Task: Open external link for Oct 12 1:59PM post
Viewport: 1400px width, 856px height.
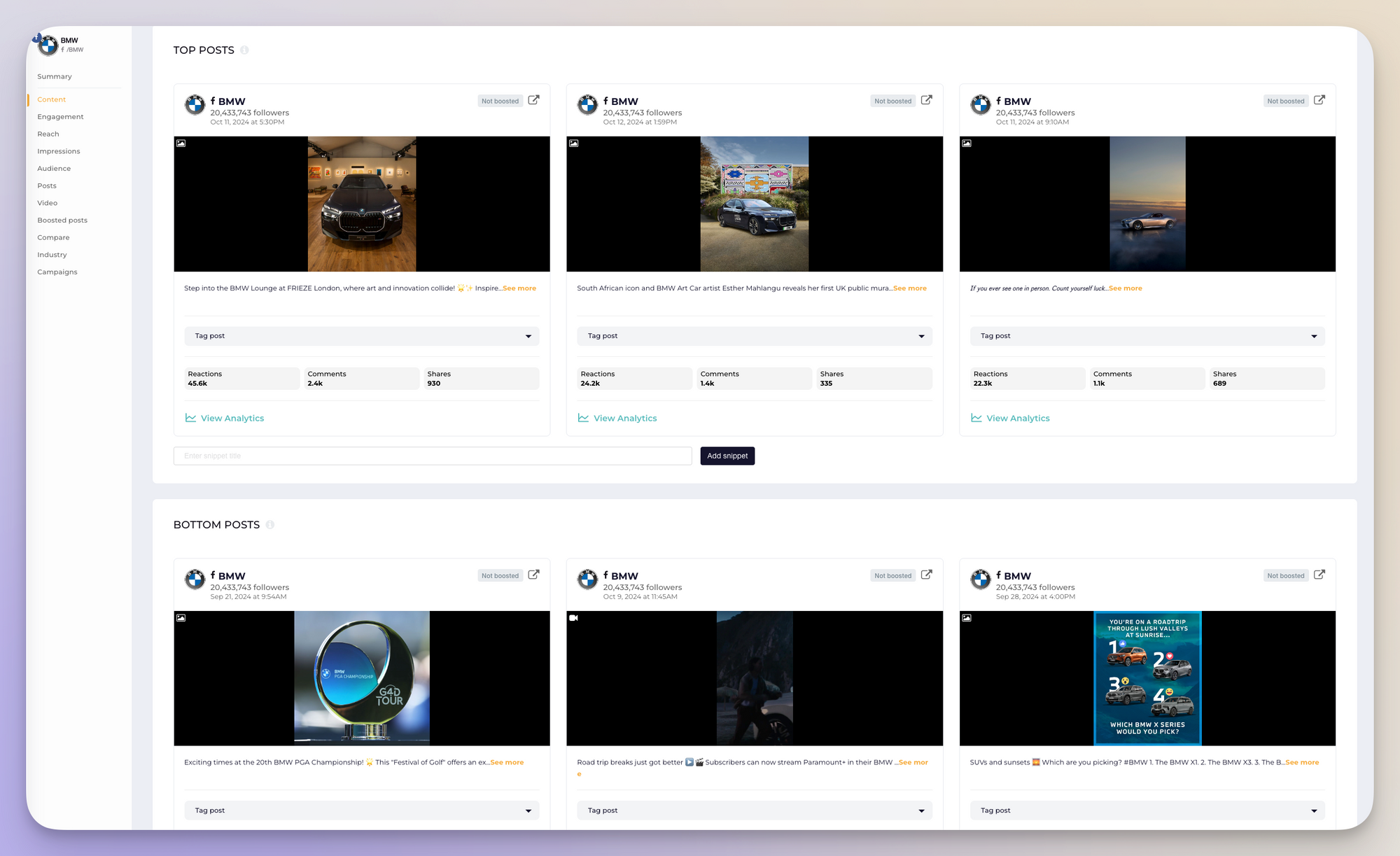Action: (x=926, y=100)
